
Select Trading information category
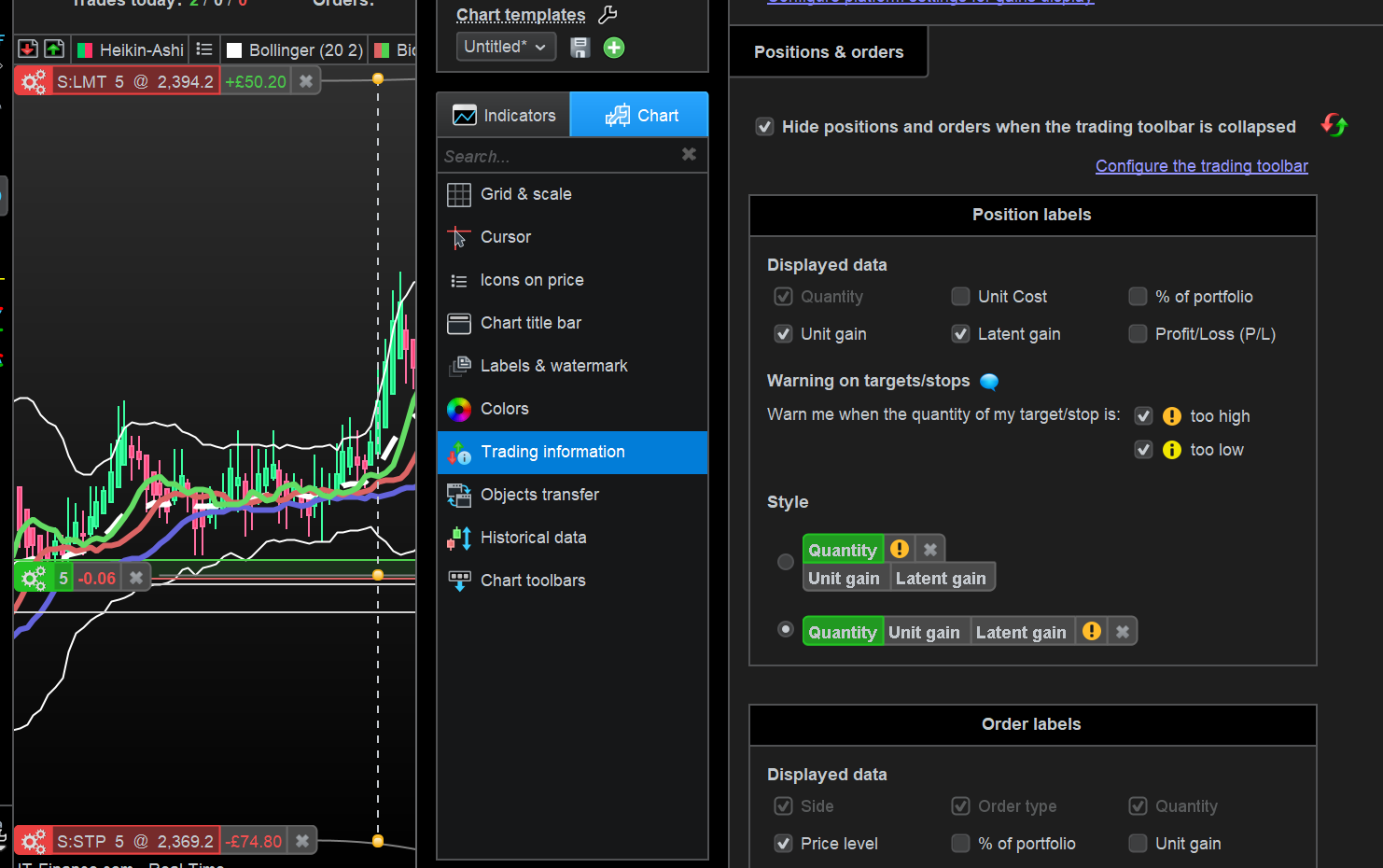tap(572, 452)
